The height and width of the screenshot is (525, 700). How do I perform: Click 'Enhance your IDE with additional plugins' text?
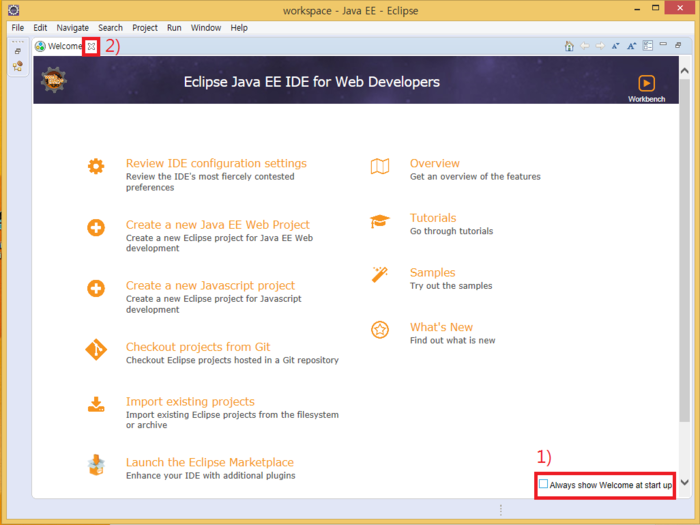click(210, 475)
